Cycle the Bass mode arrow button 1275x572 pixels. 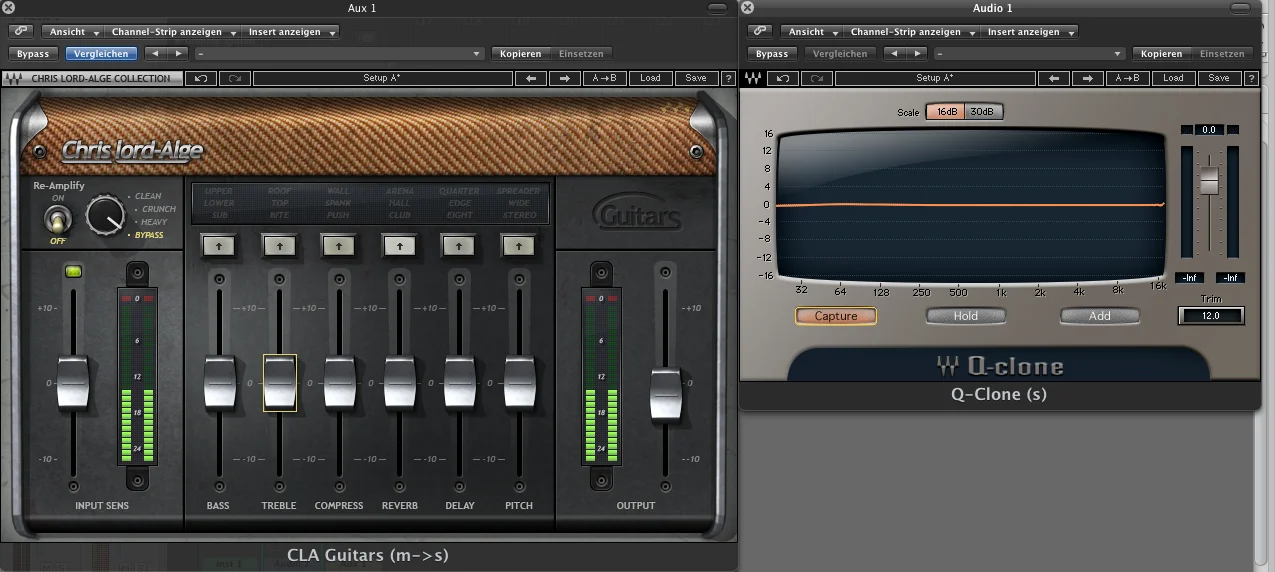218,244
